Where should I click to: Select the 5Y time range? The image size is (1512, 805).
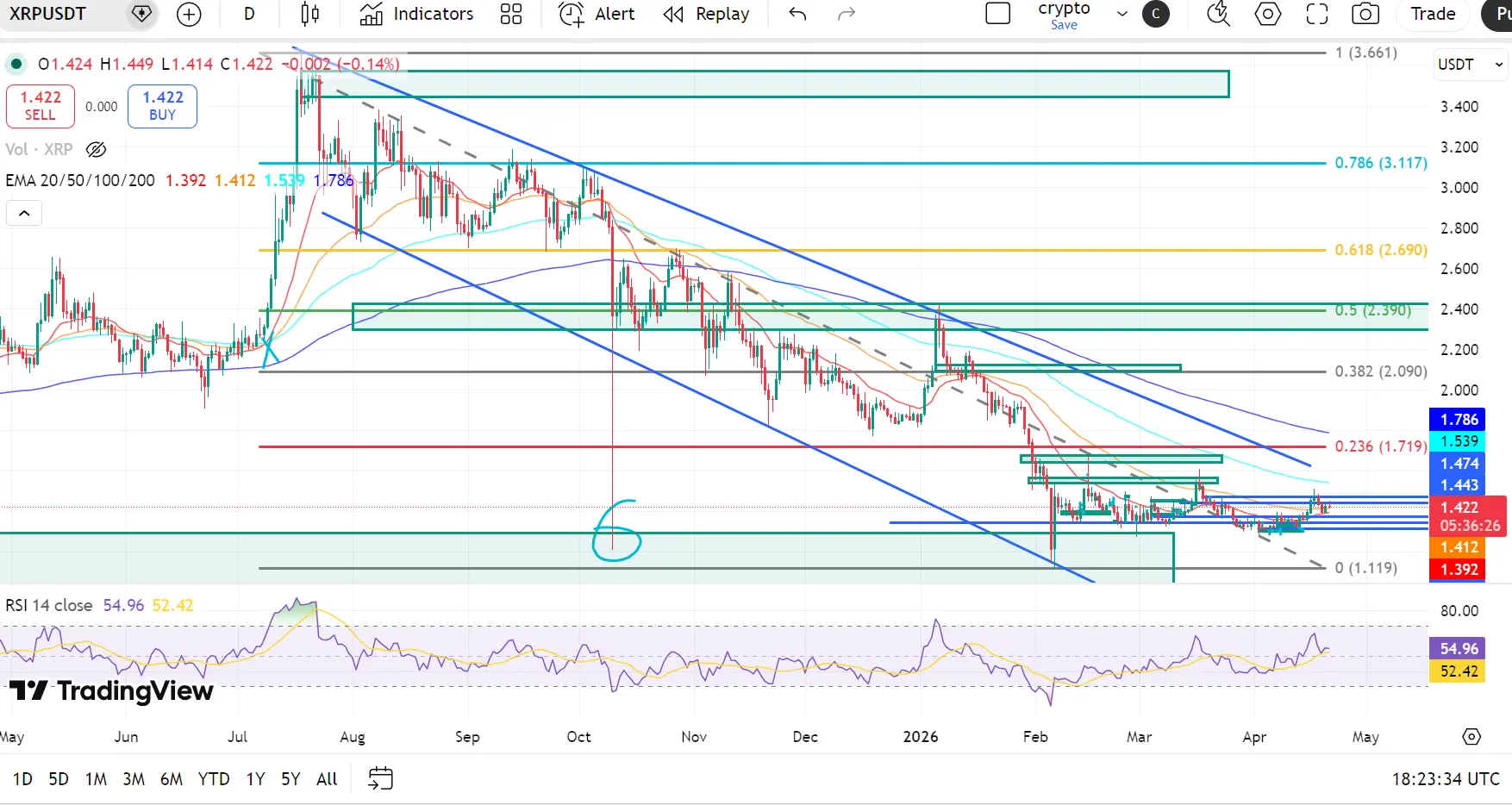click(291, 779)
